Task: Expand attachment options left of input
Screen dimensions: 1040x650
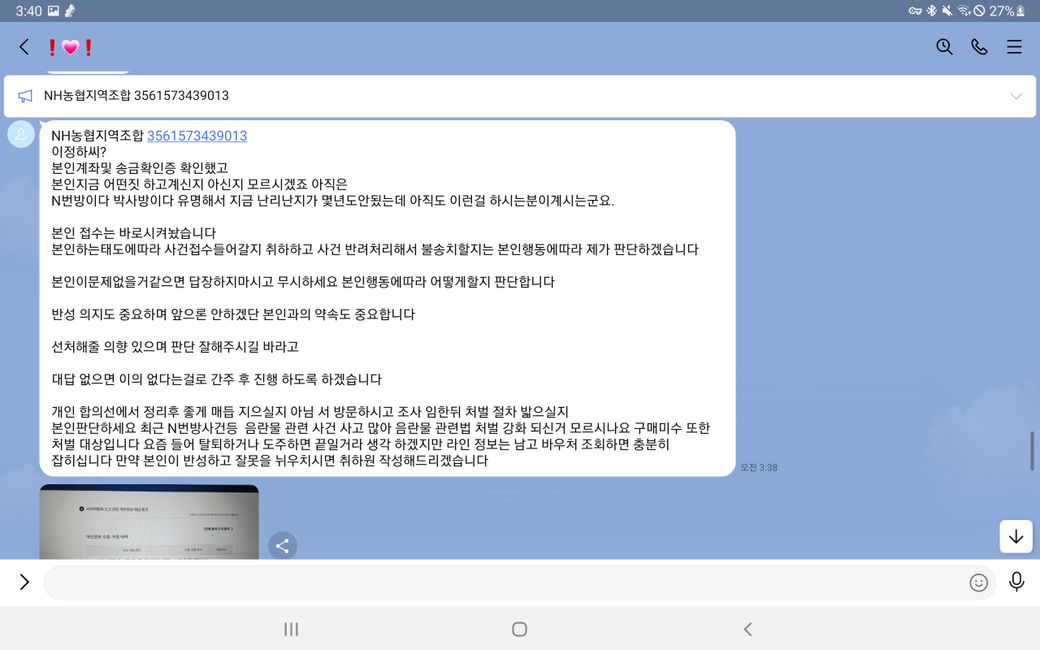Action: 24,582
